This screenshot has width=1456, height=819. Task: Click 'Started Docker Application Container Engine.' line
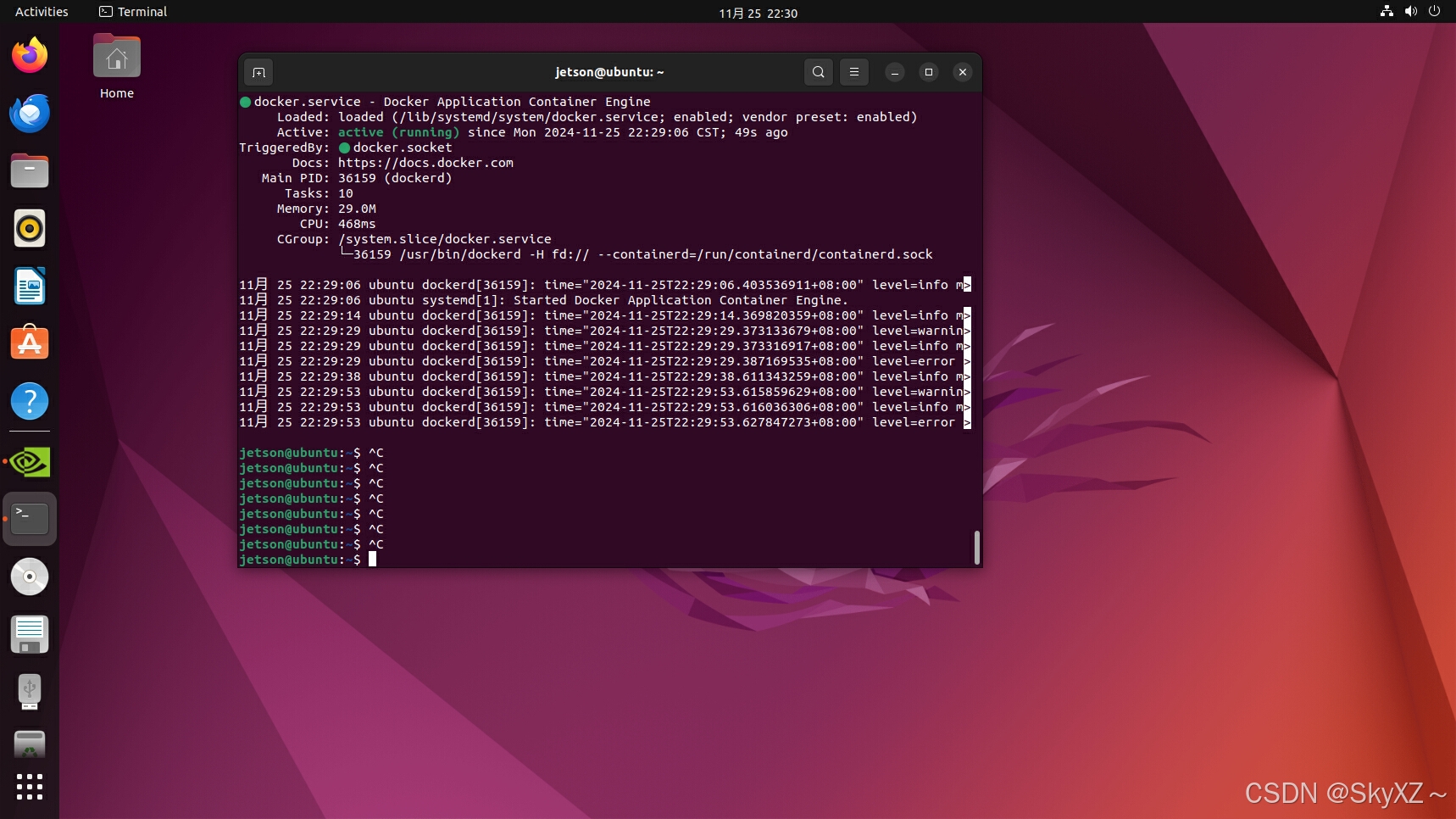[543, 300]
